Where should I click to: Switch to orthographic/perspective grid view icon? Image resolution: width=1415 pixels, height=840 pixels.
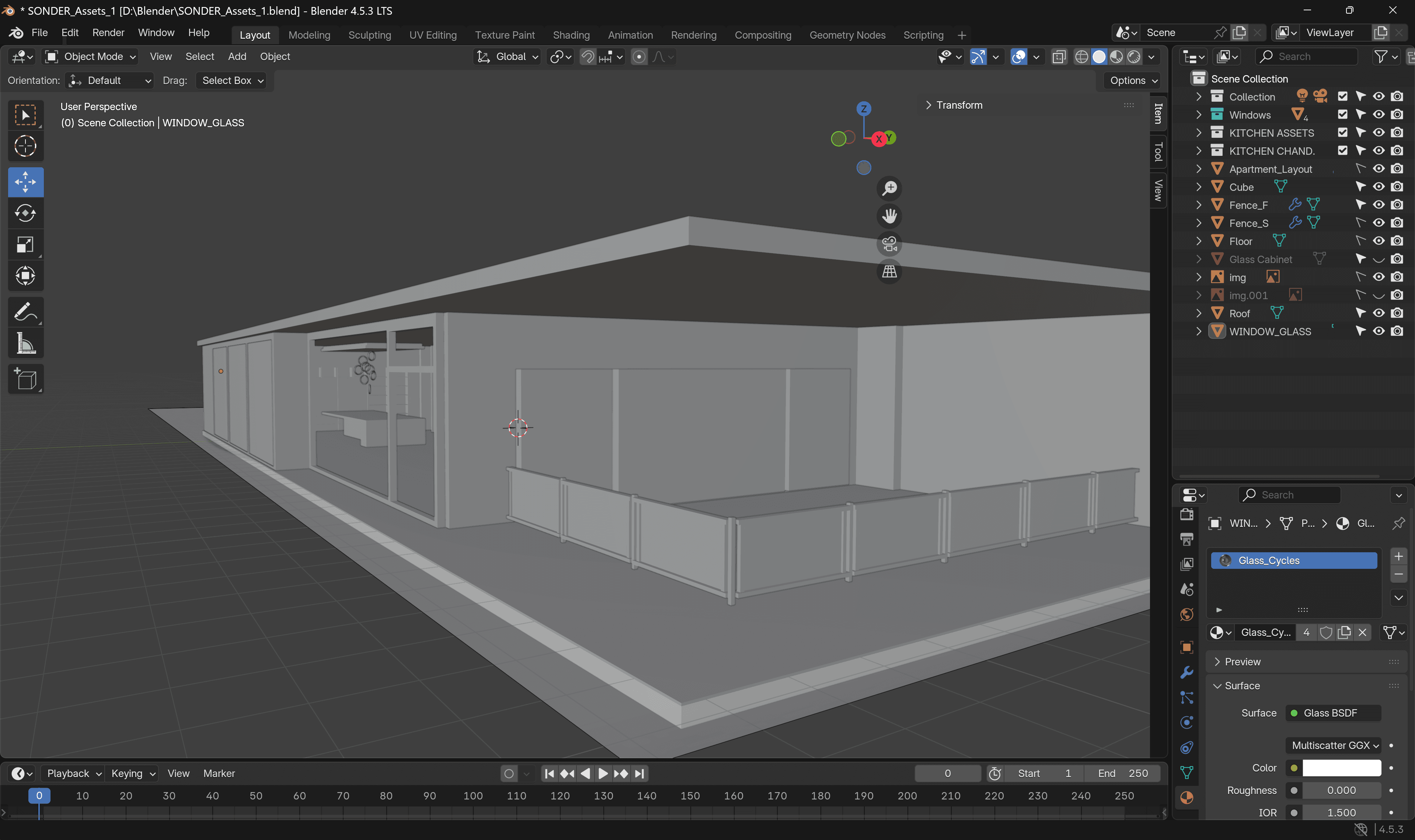(x=889, y=272)
